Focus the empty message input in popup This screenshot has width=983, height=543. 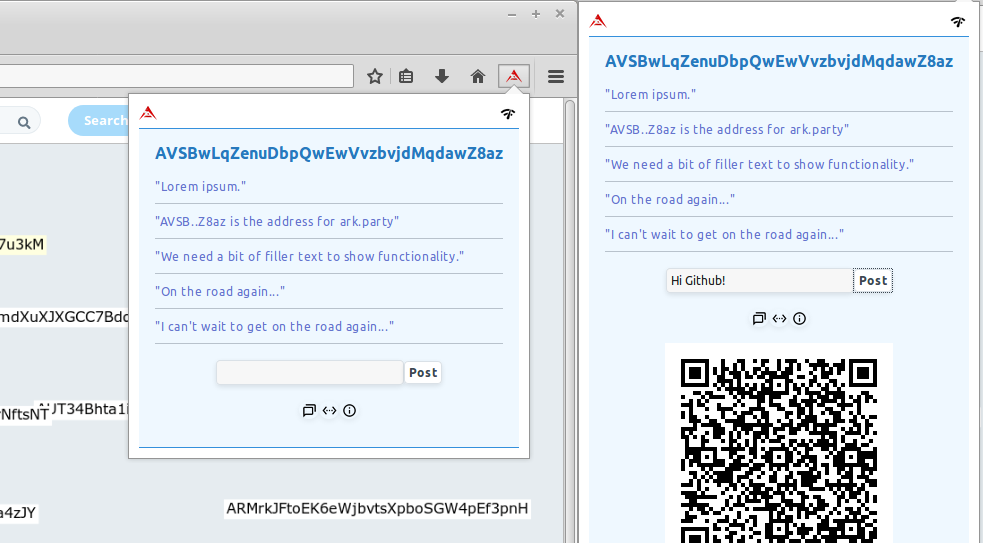tap(310, 372)
